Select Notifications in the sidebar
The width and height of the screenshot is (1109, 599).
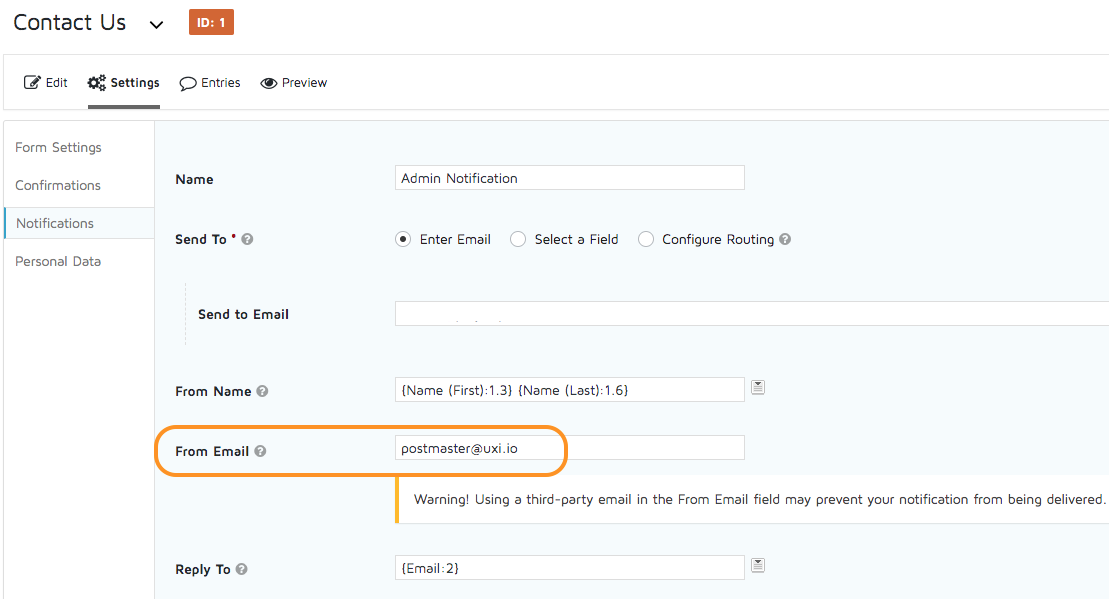coord(79,223)
